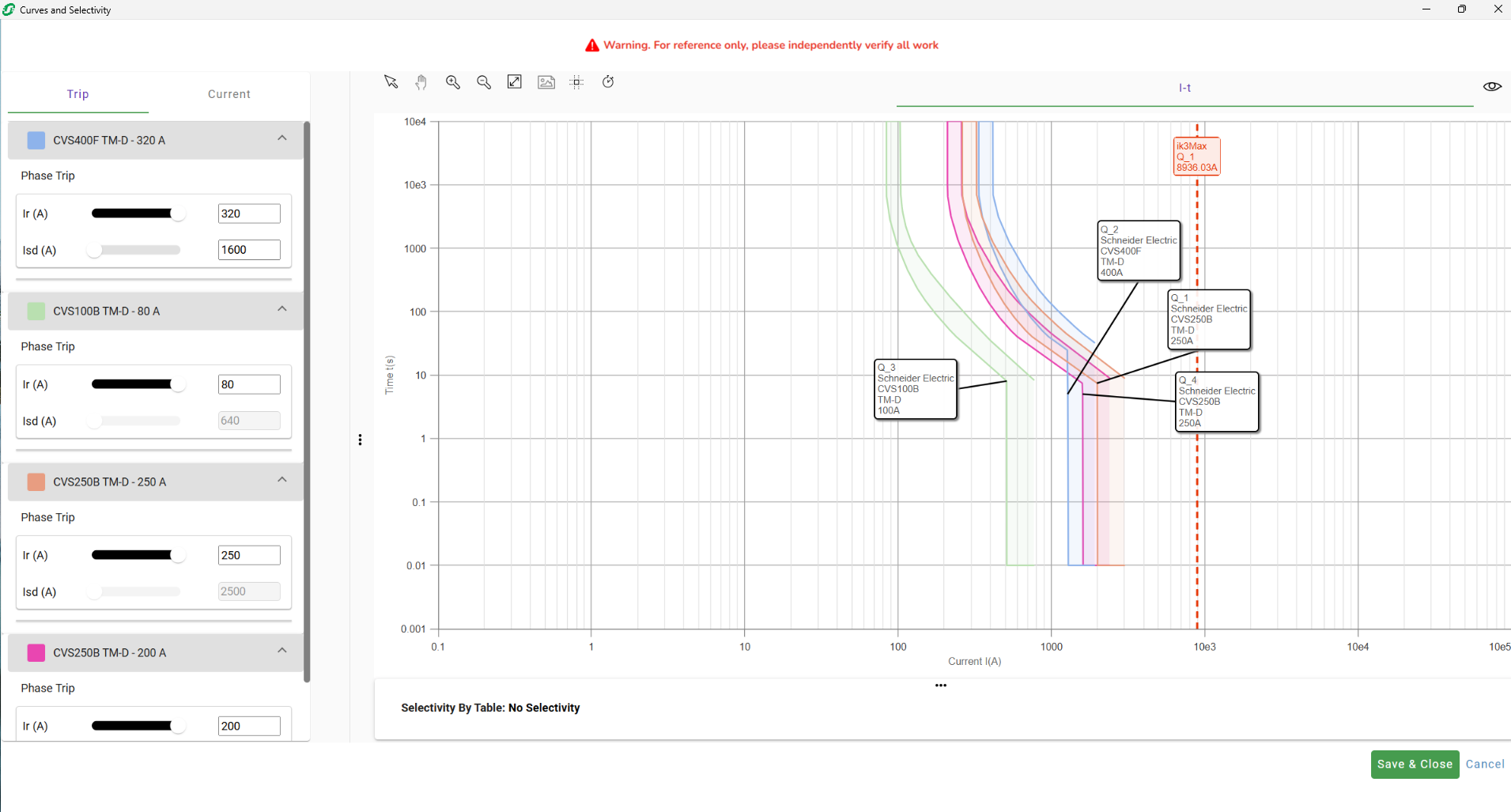Viewport: 1511px width, 812px height.
Task: Click the Isd slider for CVS400F breaker
Action: coord(136,250)
